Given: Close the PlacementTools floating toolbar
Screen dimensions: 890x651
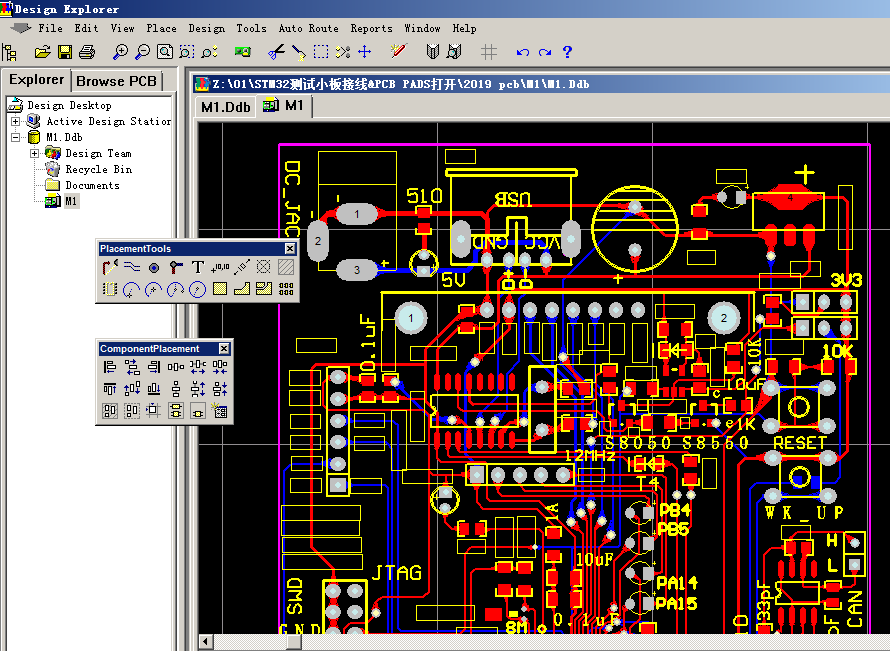Looking at the screenshot, I should click(289, 249).
